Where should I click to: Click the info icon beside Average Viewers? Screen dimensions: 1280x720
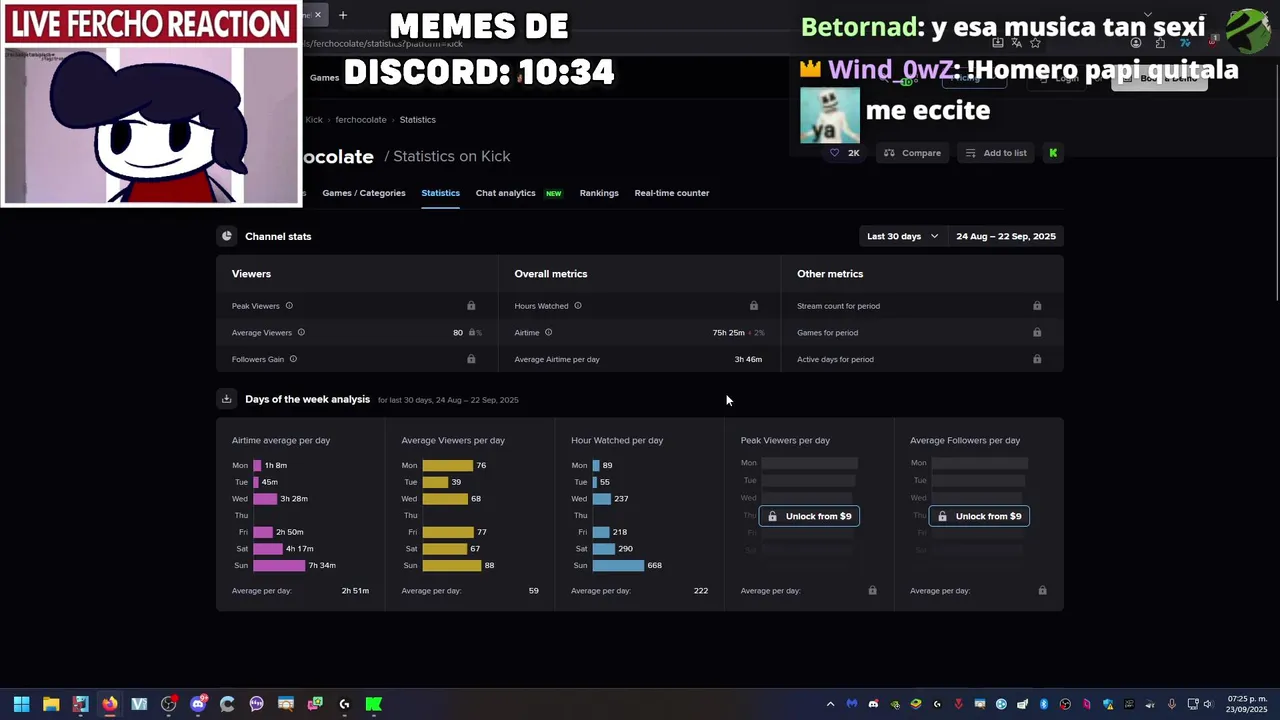click(301, 332)
